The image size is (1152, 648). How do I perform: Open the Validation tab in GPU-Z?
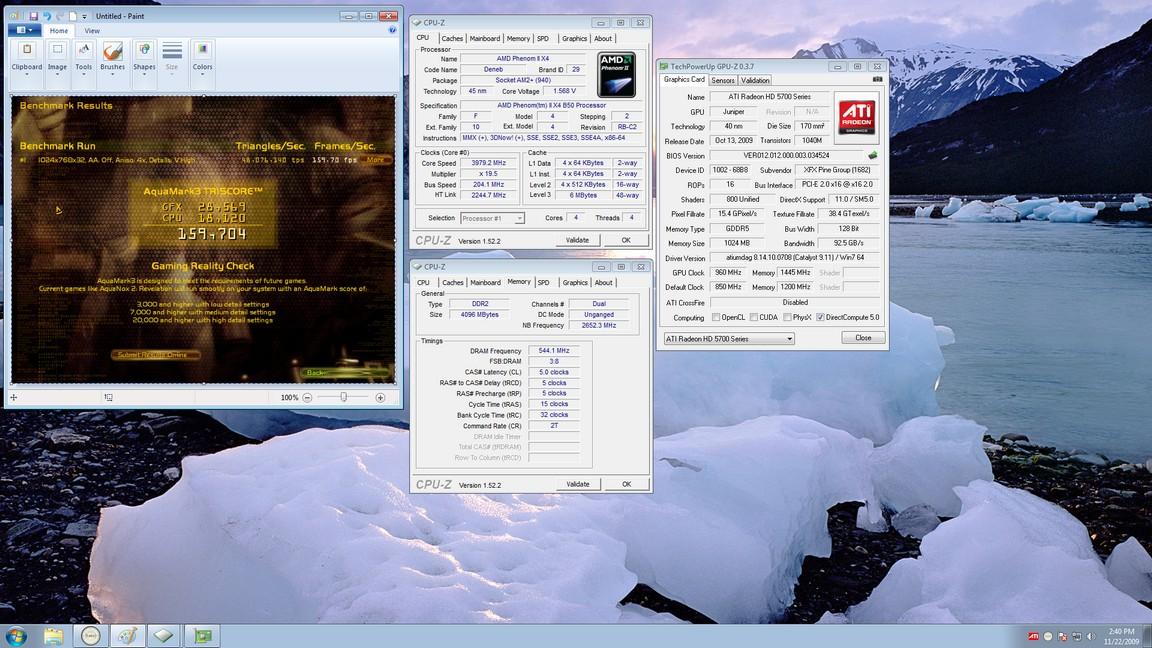coord(755,80)
